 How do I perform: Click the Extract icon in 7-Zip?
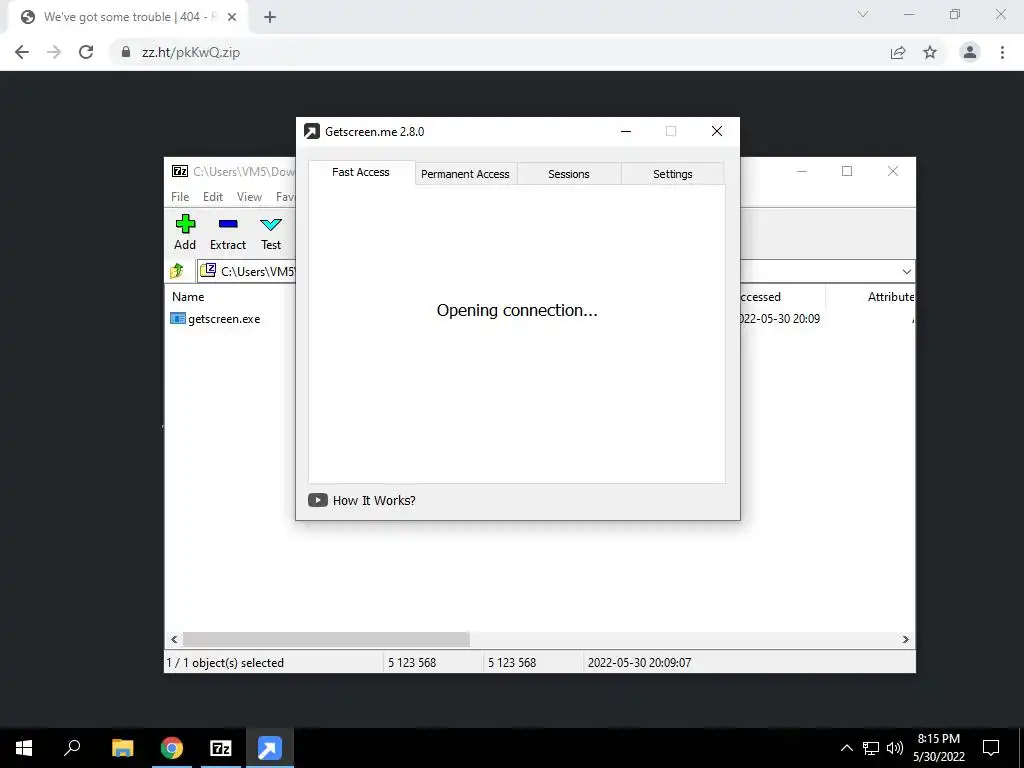pyautogui.click(x=228, y=224)
